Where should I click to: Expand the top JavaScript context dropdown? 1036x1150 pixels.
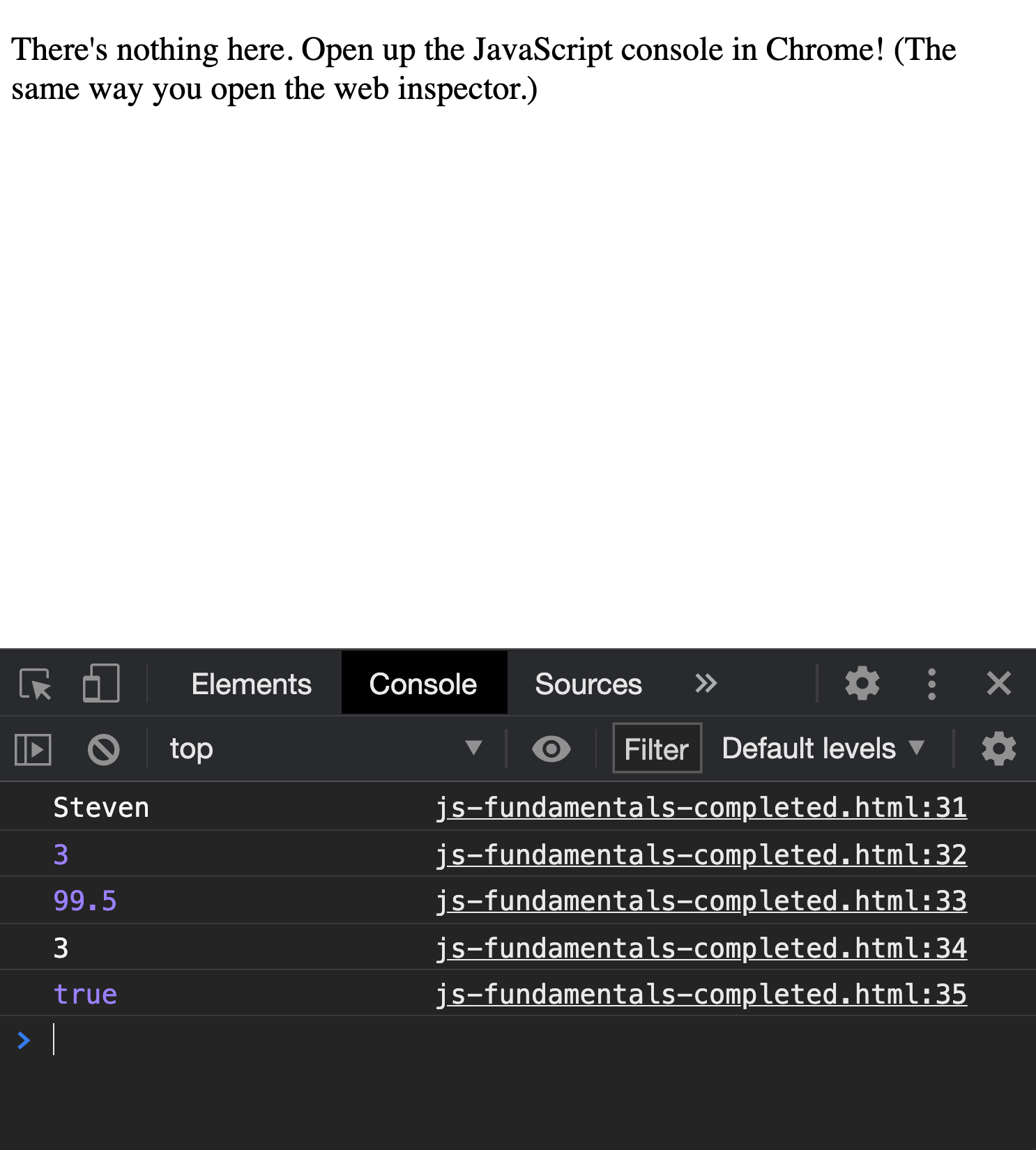click(x=326, y=749)
